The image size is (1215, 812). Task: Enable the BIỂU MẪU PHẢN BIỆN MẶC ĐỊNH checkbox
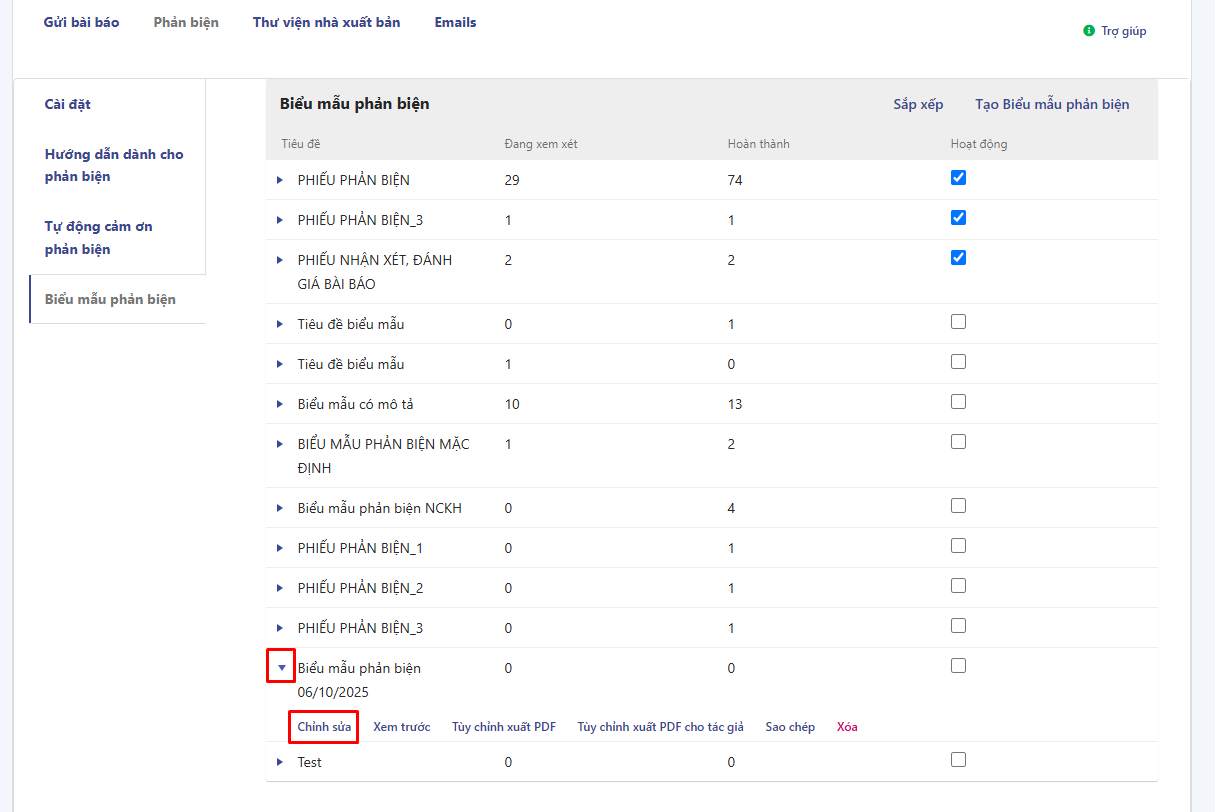958,442
